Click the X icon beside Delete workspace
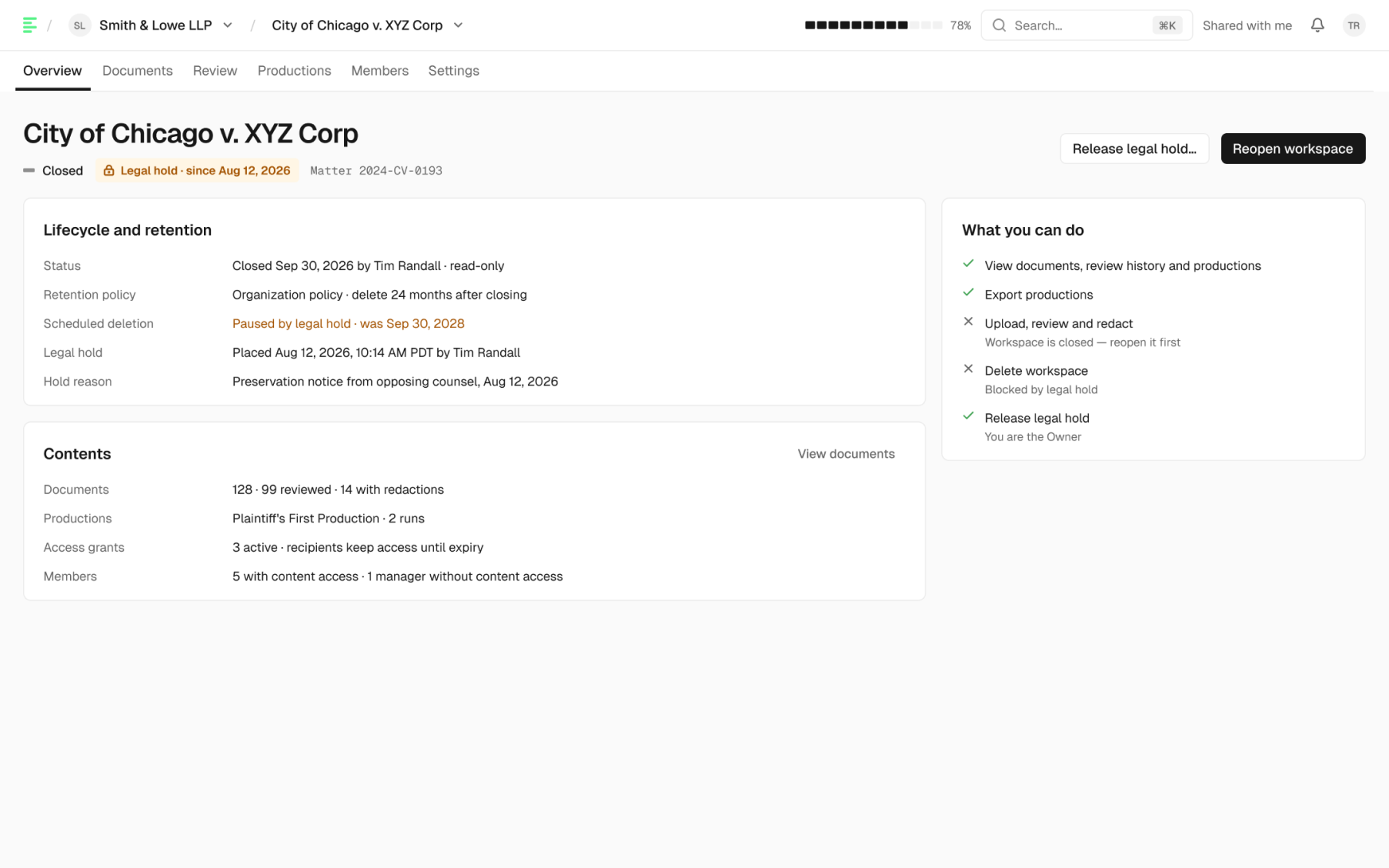 click(x=968, y=369)
